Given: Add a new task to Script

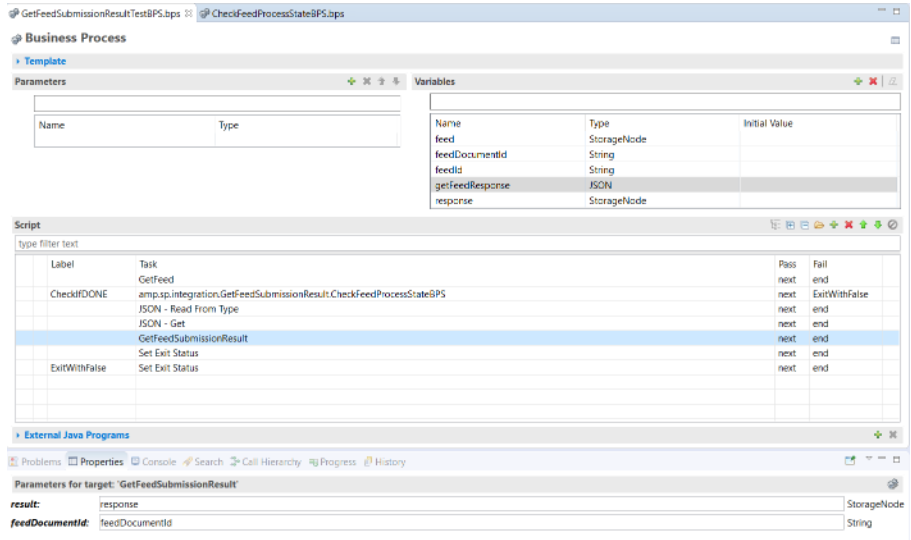Looking at the screenshot, I should 834,225.
